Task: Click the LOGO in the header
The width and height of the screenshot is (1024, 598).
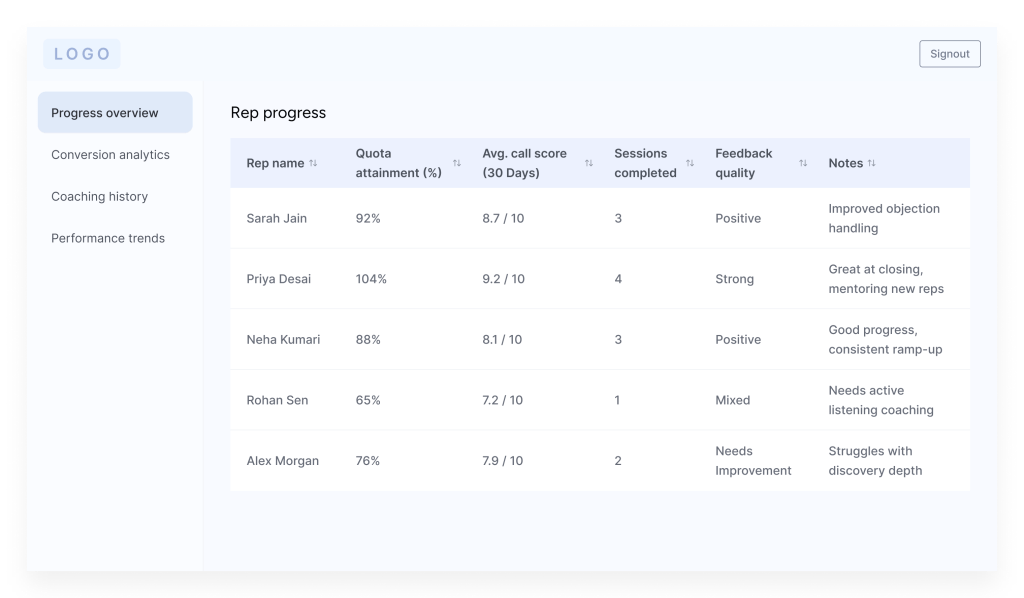Action: tap(82, 54)
